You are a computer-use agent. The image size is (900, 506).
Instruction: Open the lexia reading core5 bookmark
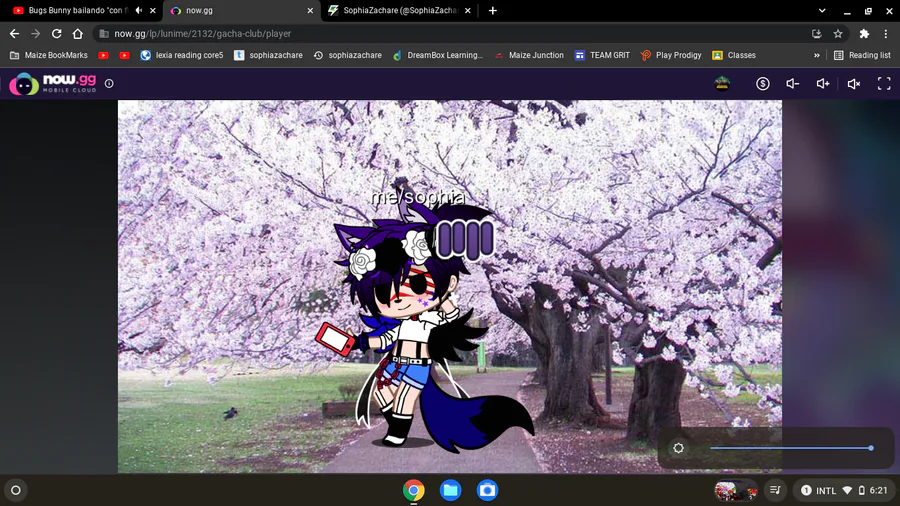pyautogui.click(x=182, y=55)
